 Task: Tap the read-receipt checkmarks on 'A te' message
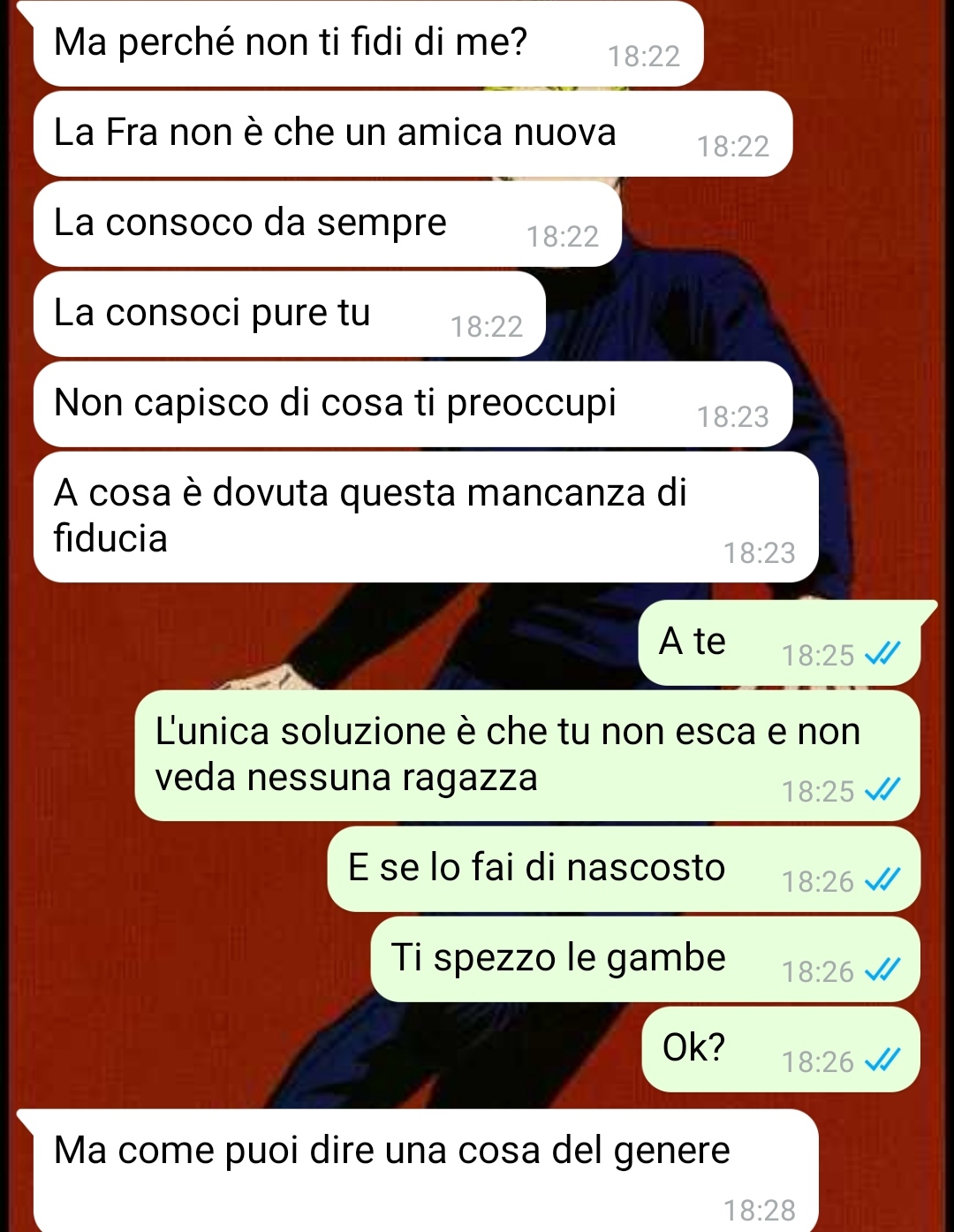coord(882,654)
